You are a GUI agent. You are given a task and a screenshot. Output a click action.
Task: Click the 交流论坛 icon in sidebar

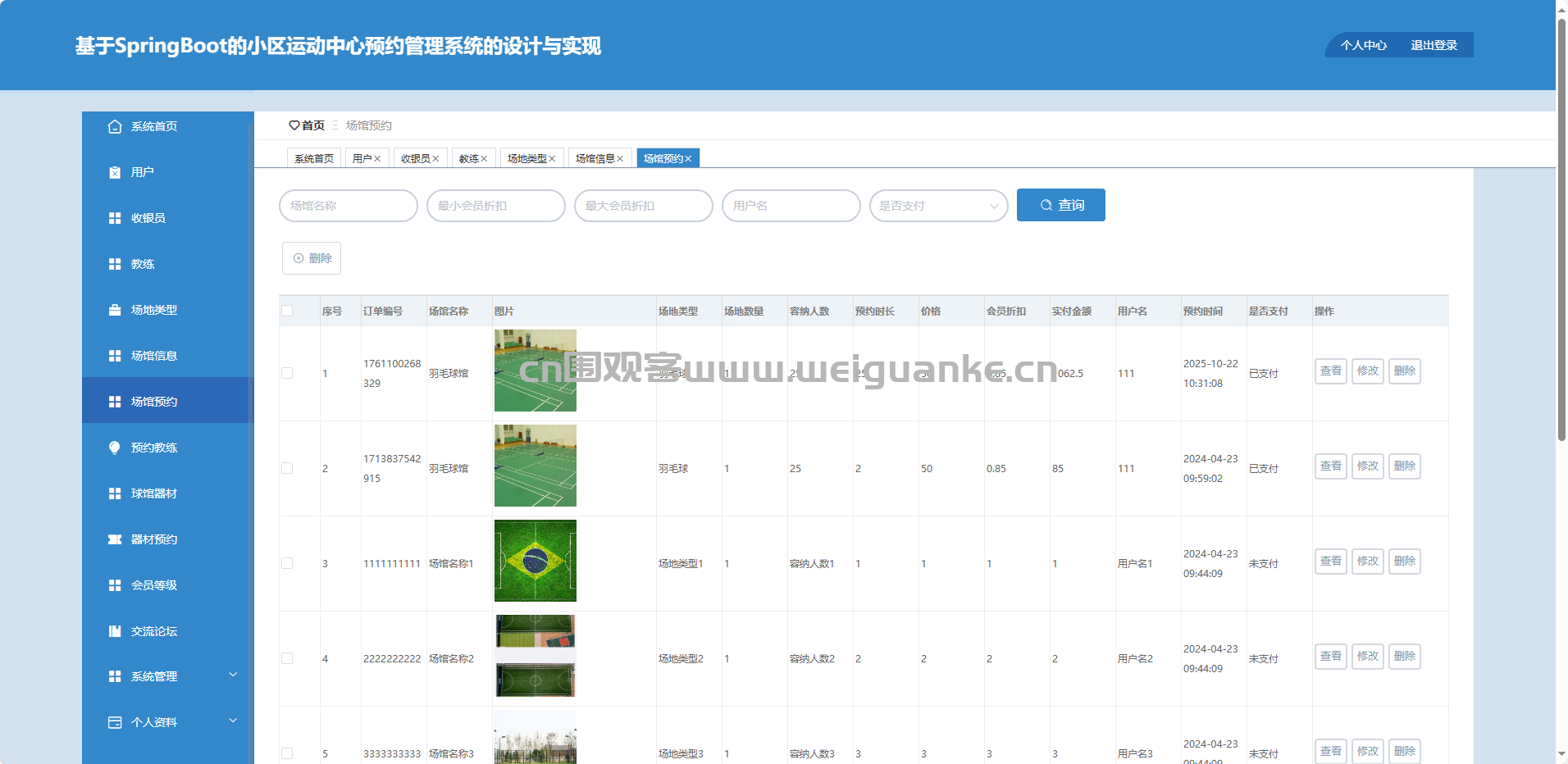(115, 631)
